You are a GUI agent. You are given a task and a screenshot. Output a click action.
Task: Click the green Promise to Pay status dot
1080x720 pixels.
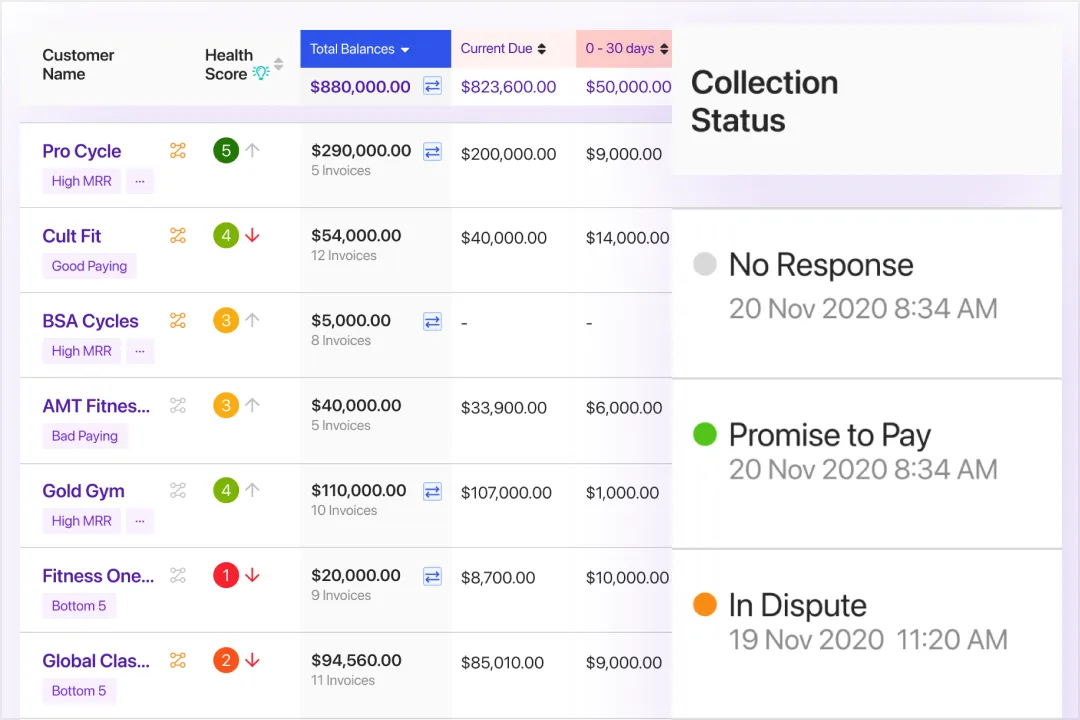point(706,435)
